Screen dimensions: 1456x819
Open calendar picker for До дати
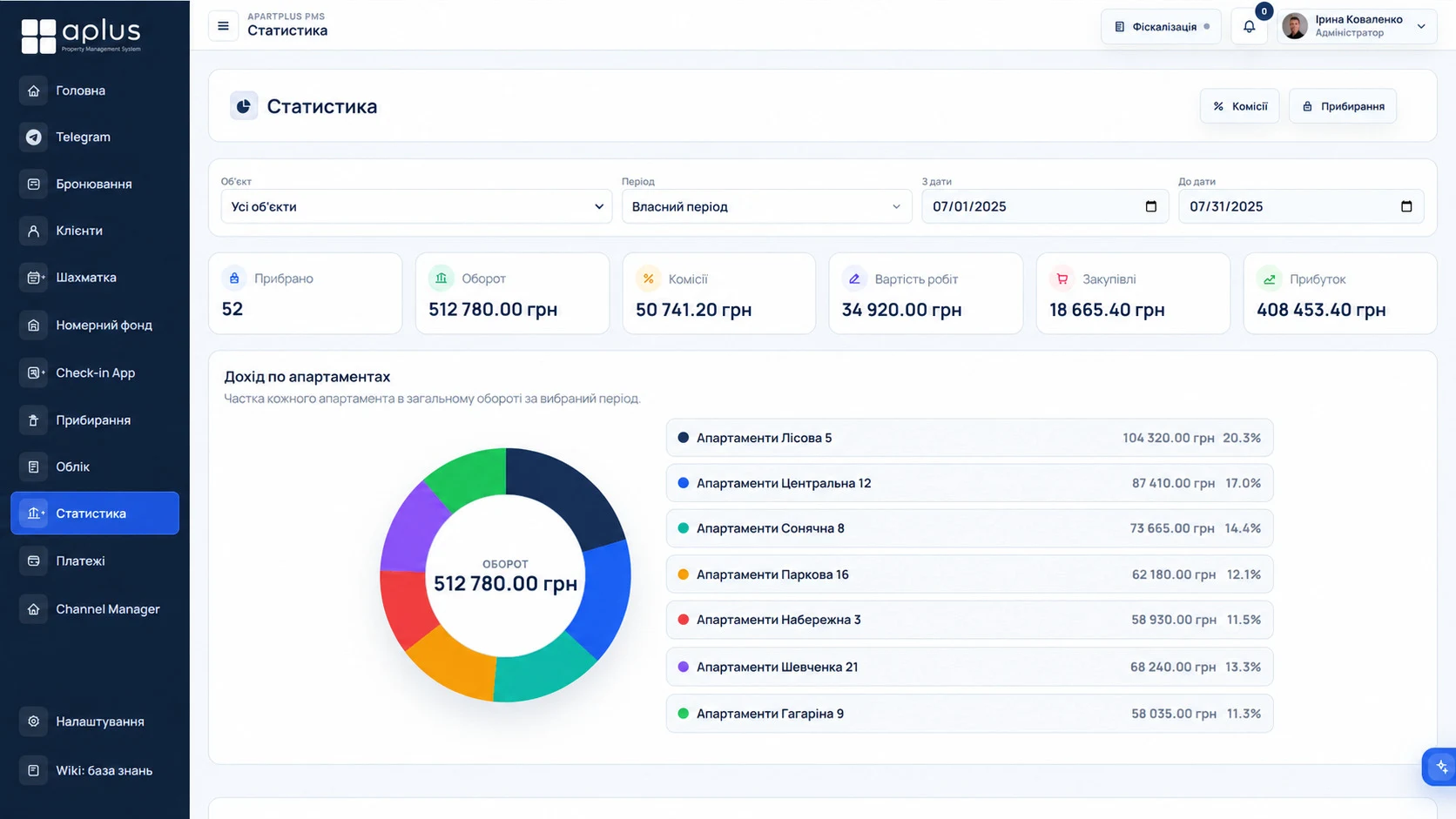point(1406,206)
